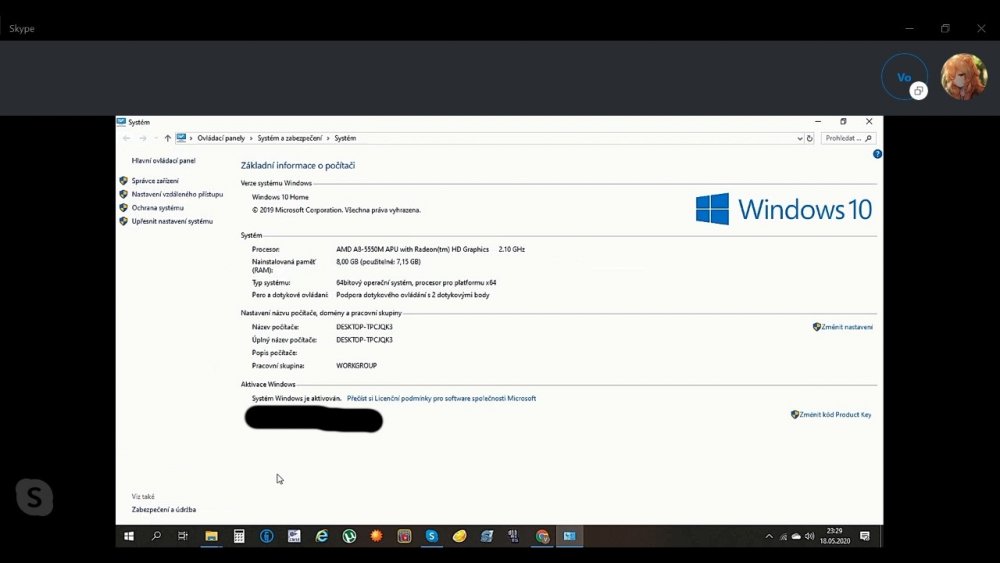The image size is (1000, 563).
Task: Click 'Ovládací panely' in the breadcrumb path
Action: (x=221, y=138)
